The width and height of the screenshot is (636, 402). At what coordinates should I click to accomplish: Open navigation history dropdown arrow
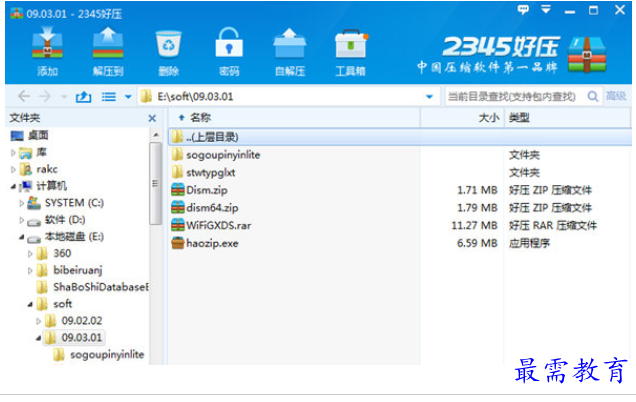(64, 97)
